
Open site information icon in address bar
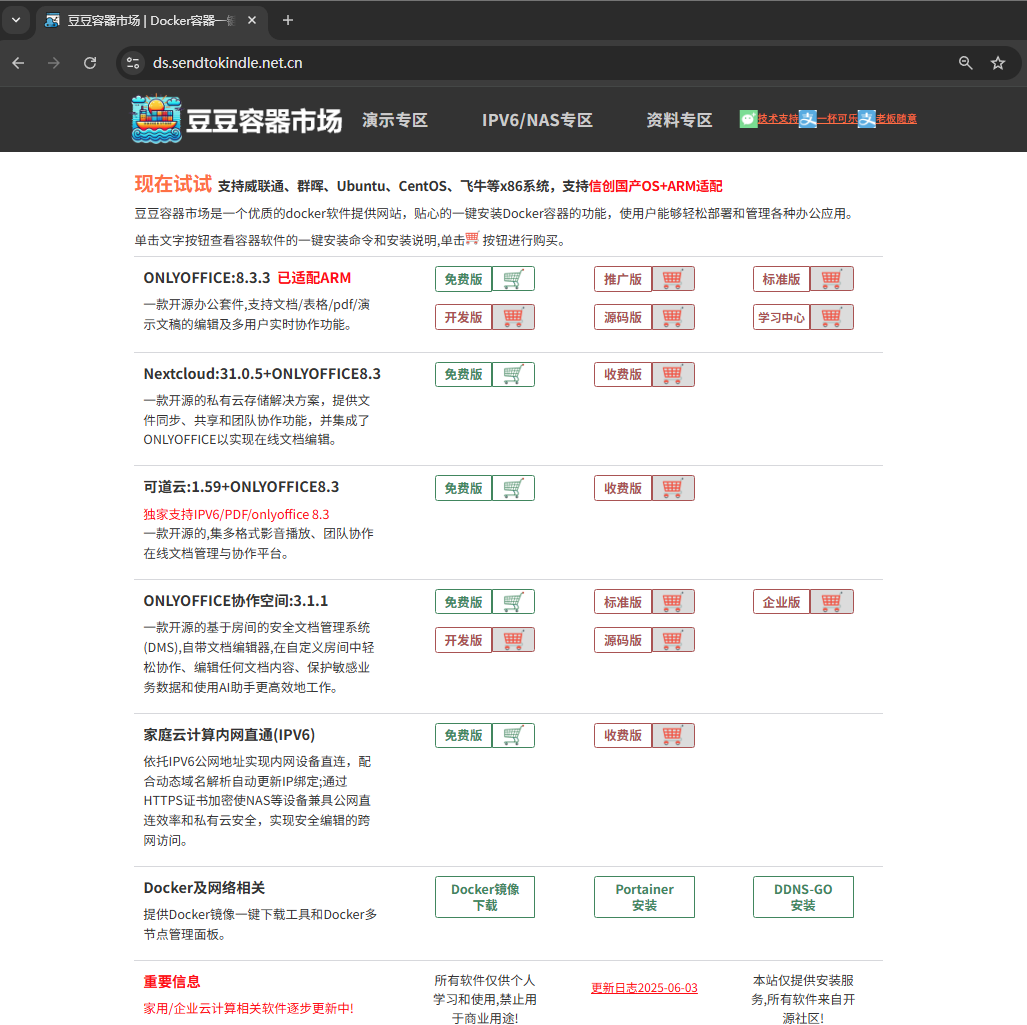[x=133, y=63]
